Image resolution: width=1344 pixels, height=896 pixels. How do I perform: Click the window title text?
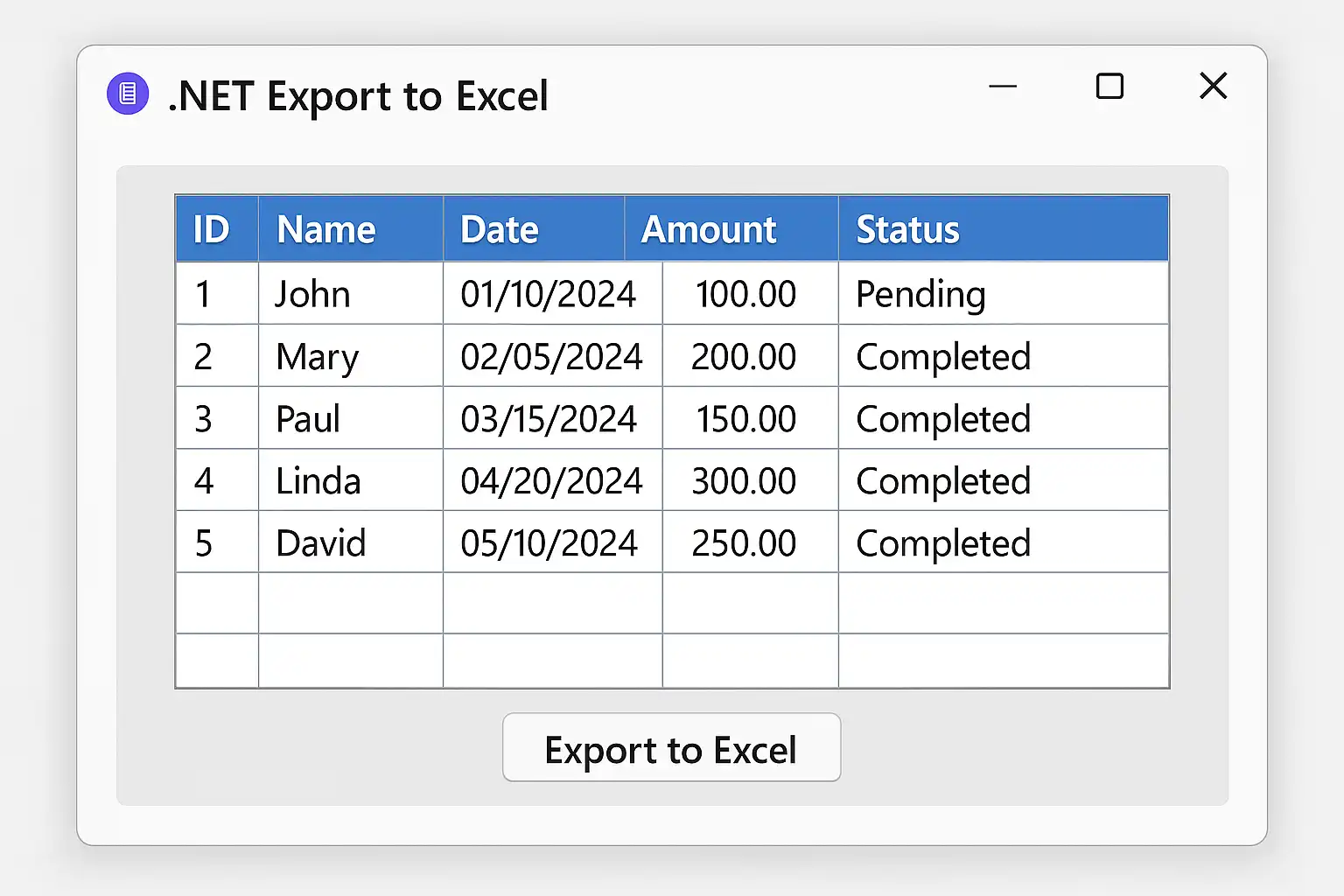click(358, 95)
